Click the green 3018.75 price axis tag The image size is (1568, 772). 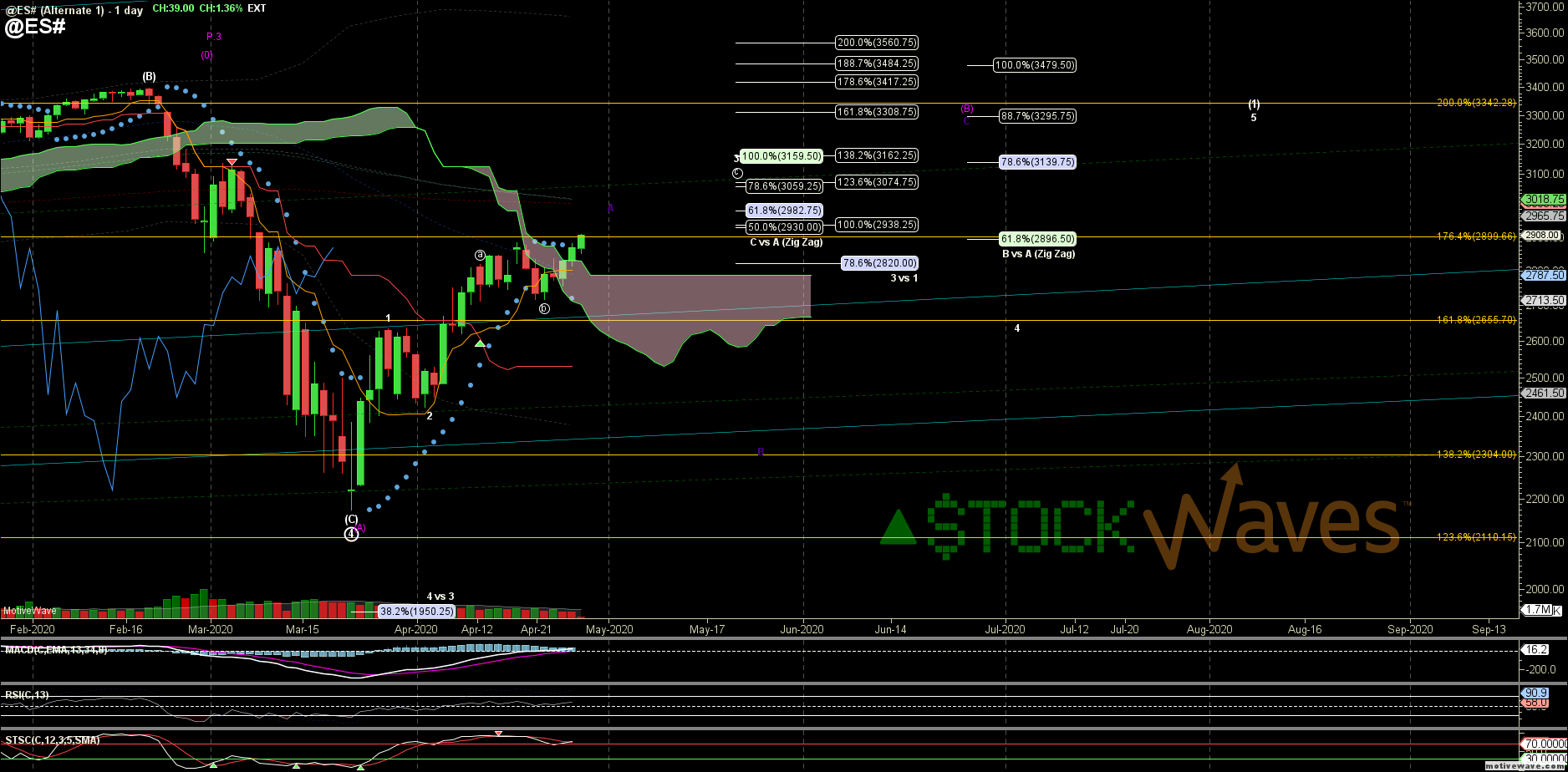[1544, 200]
